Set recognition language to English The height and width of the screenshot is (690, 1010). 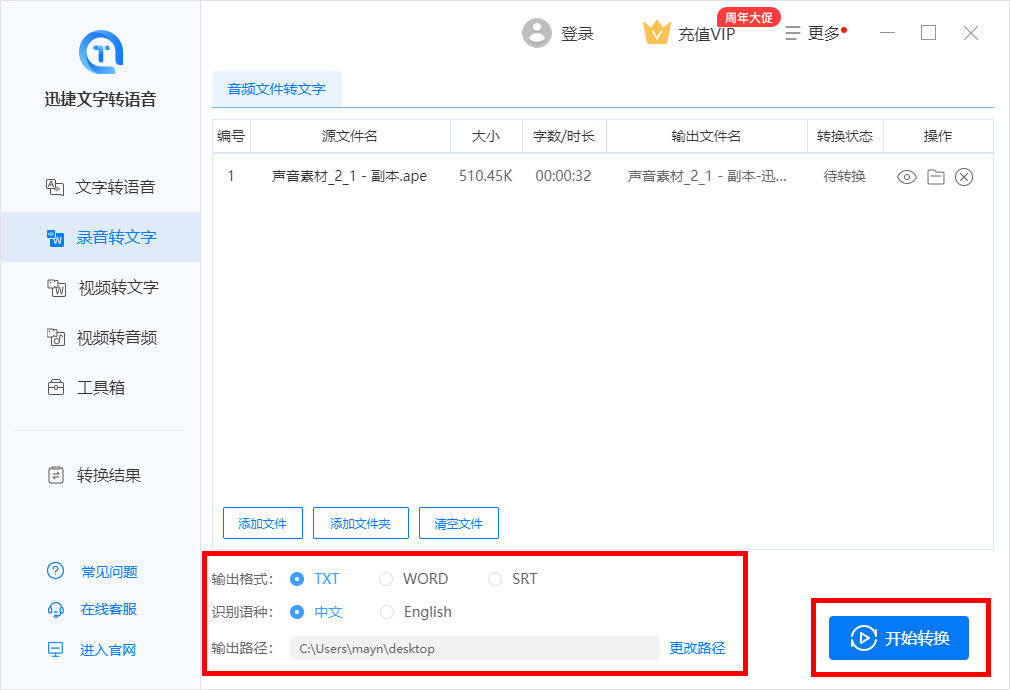click(415, 612)
